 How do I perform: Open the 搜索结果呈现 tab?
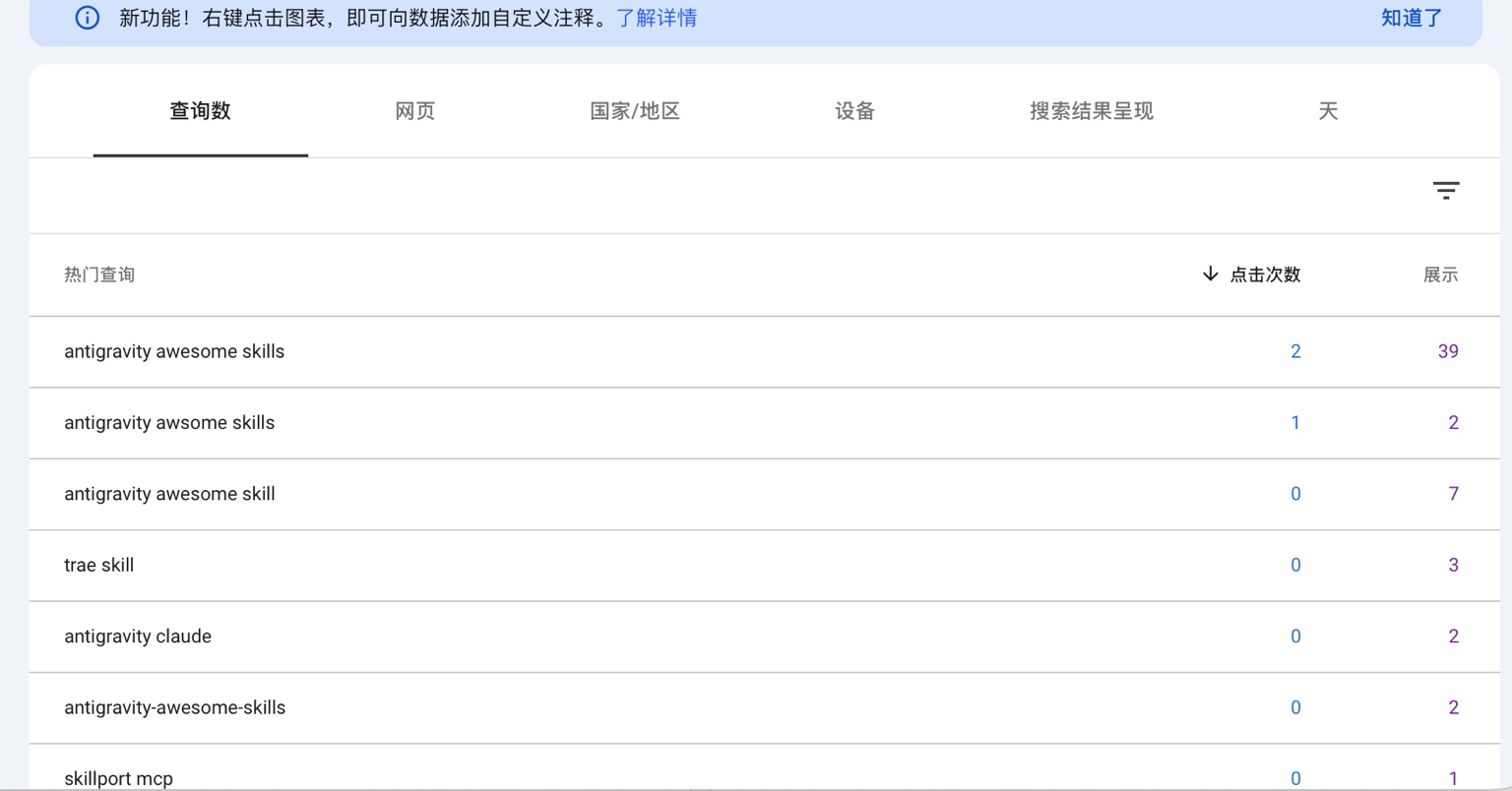click(1090, 111)
